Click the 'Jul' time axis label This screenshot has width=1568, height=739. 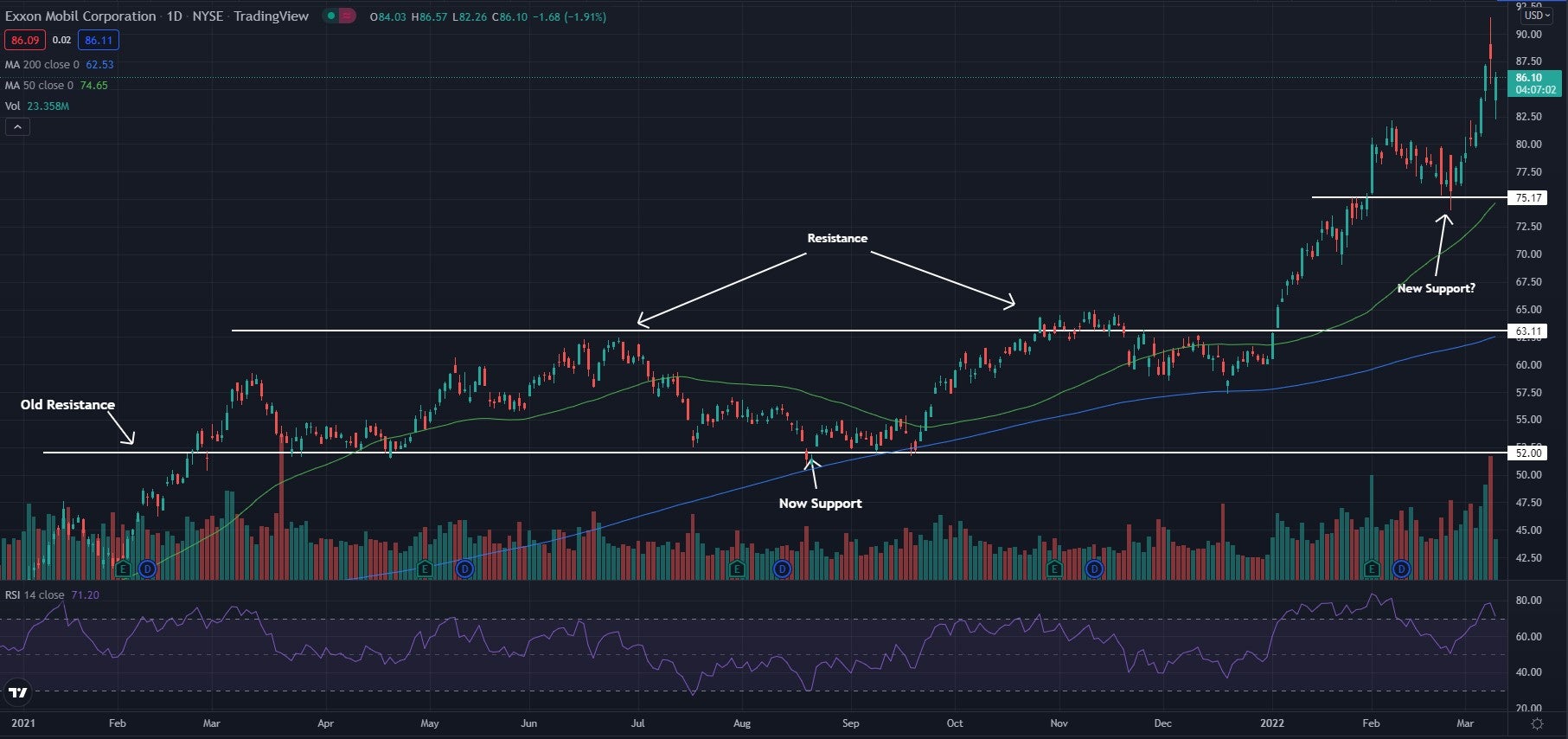637,723
